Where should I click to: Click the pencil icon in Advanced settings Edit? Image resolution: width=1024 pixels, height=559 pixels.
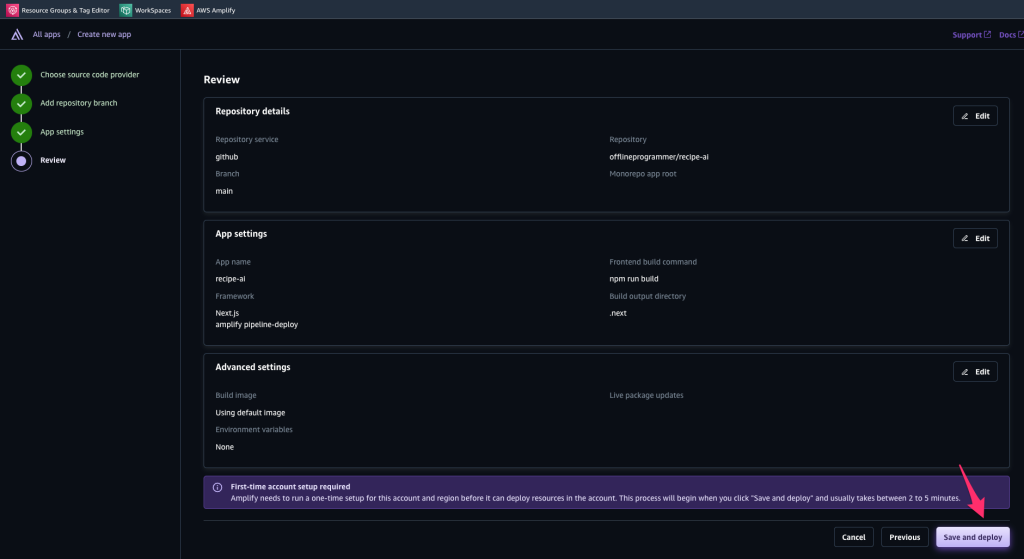(x=965, y=372)
